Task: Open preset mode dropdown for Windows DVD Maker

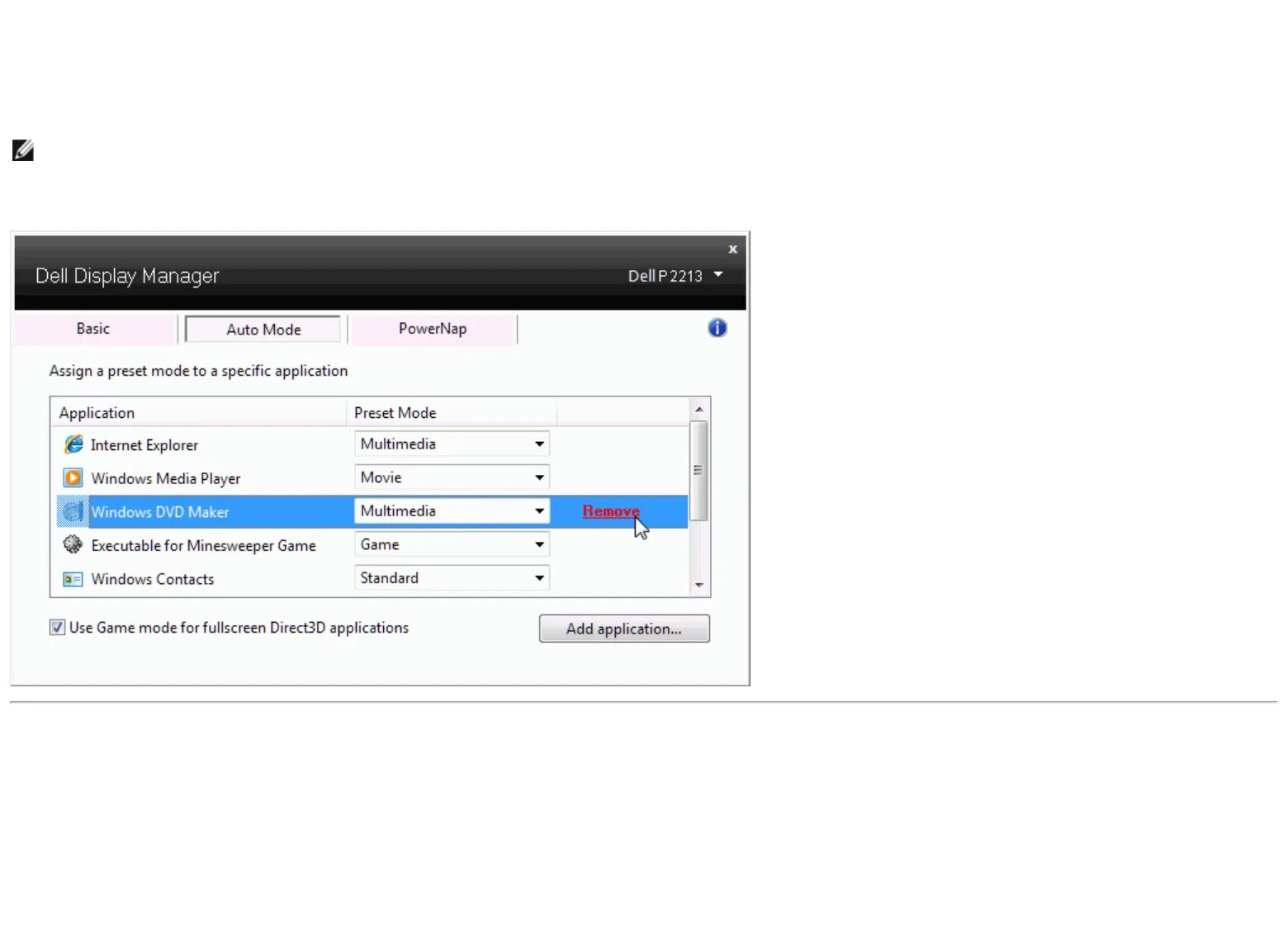Action: pos(452,511)
